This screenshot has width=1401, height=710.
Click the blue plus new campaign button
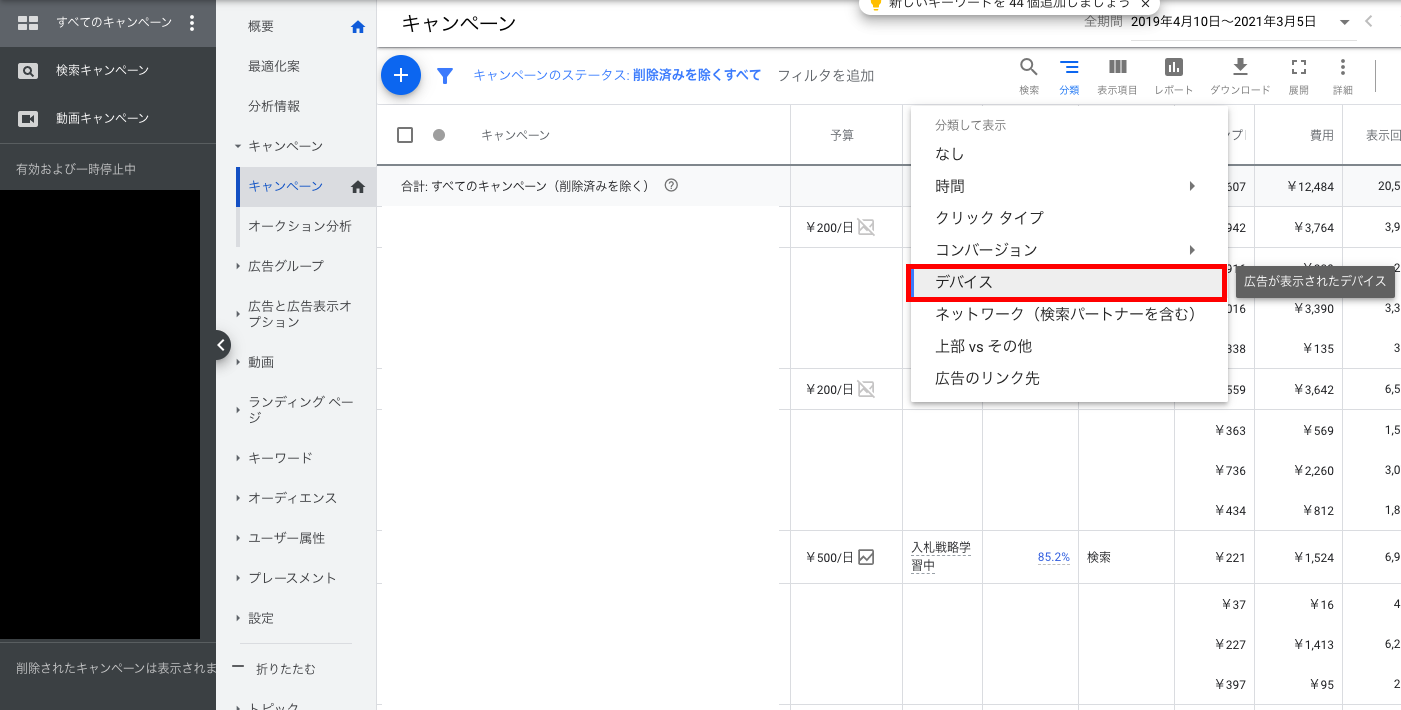[x=401, y=75]
